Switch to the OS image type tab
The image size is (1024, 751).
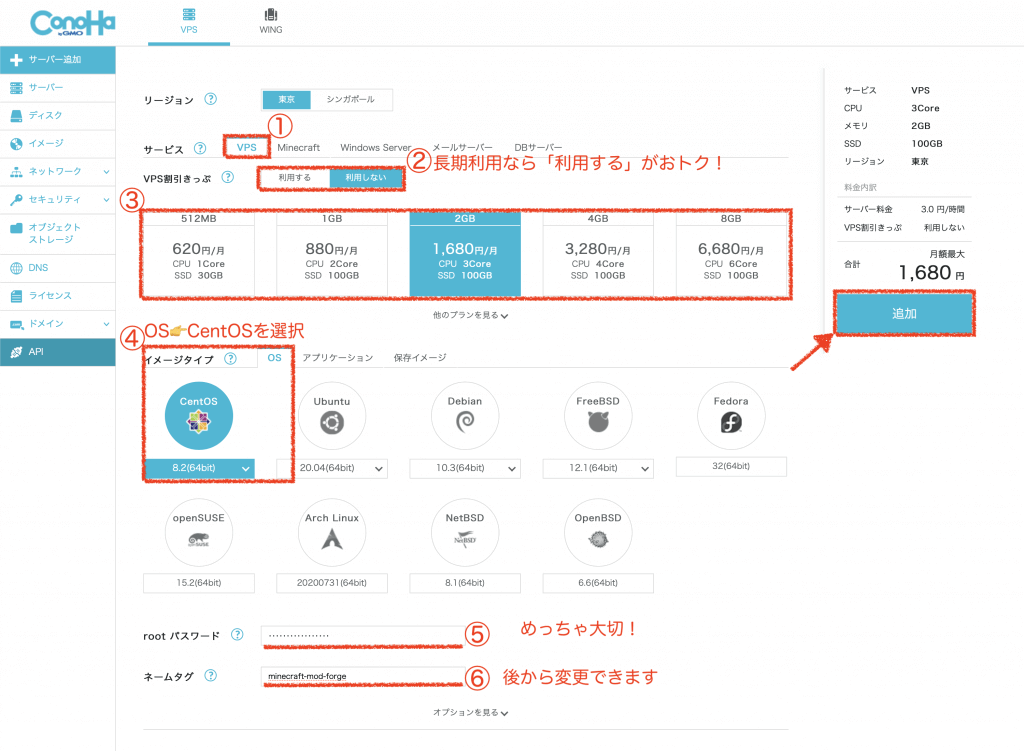click(274, 358)
